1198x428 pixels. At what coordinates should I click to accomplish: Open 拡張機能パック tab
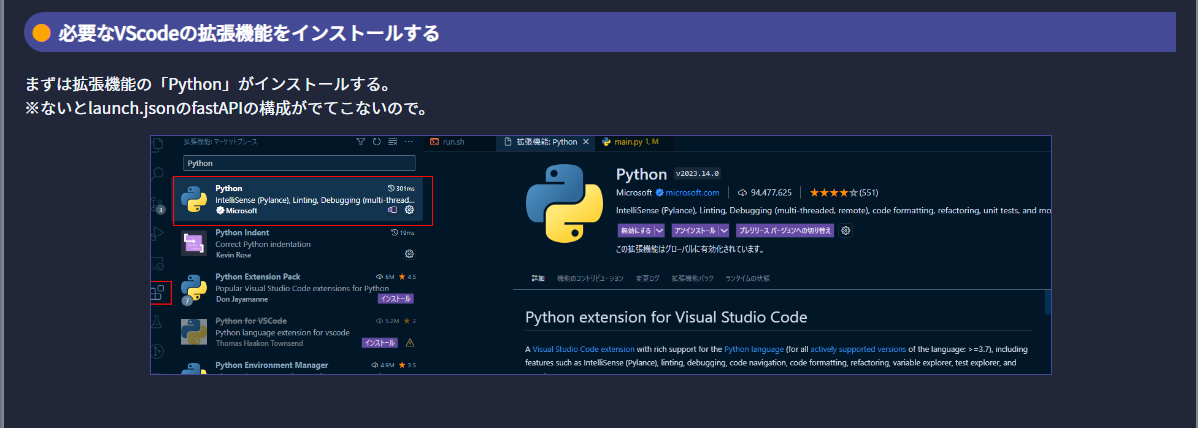[x=693, y=278]
